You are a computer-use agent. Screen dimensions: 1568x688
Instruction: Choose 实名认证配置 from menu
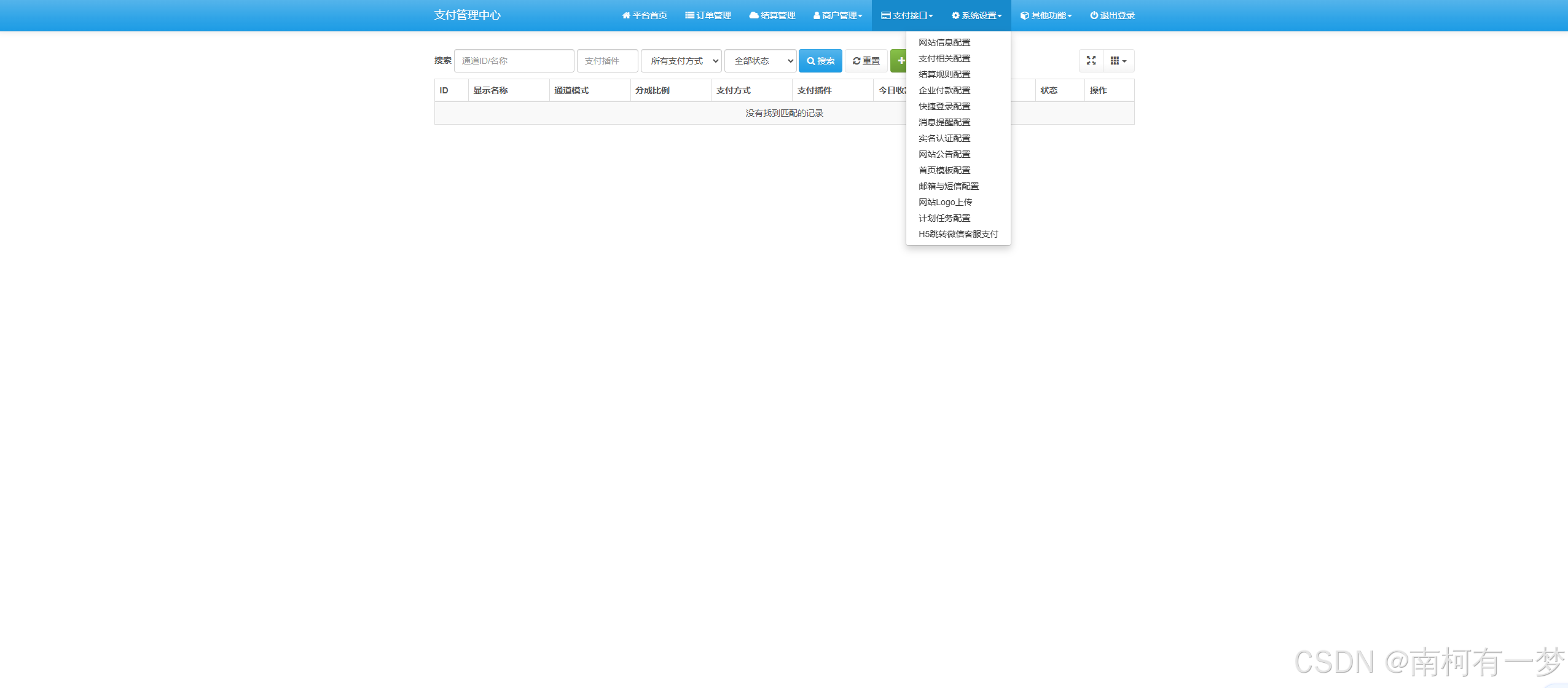point(944,138)
